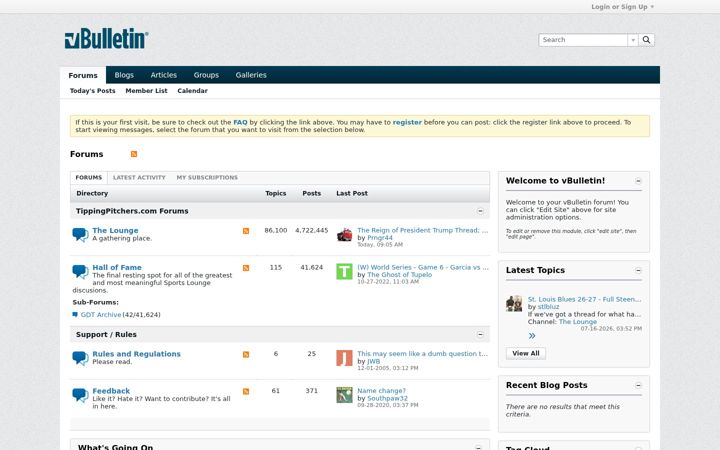Screen dimensions: 720x450
Task: Click Rules and Regulations forum bubble icon
Action: pos(80,358)
